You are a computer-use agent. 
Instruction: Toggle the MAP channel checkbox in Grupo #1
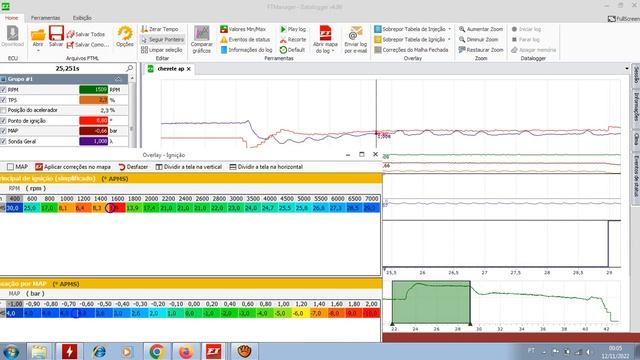pos(3,131)
